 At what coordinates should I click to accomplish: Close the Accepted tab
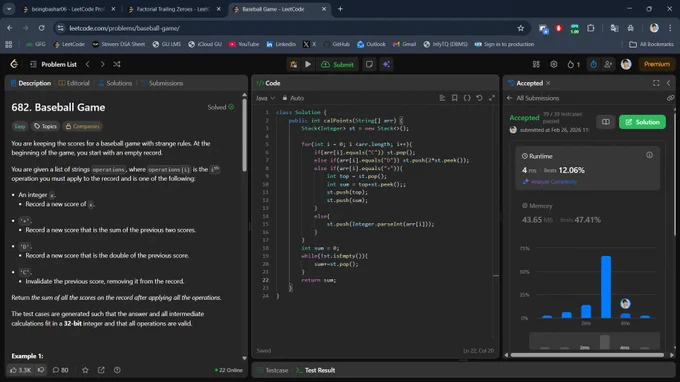(x=548, y=83)
